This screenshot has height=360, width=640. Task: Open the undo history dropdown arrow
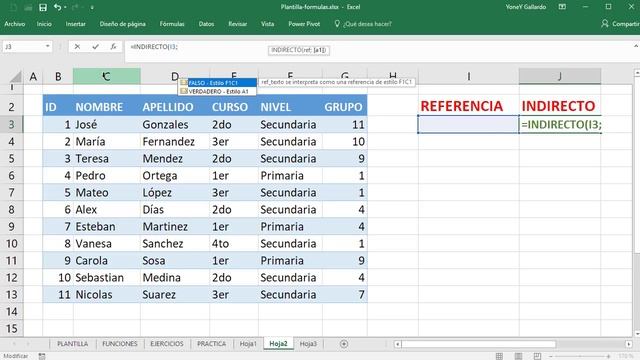click(65, 7)
